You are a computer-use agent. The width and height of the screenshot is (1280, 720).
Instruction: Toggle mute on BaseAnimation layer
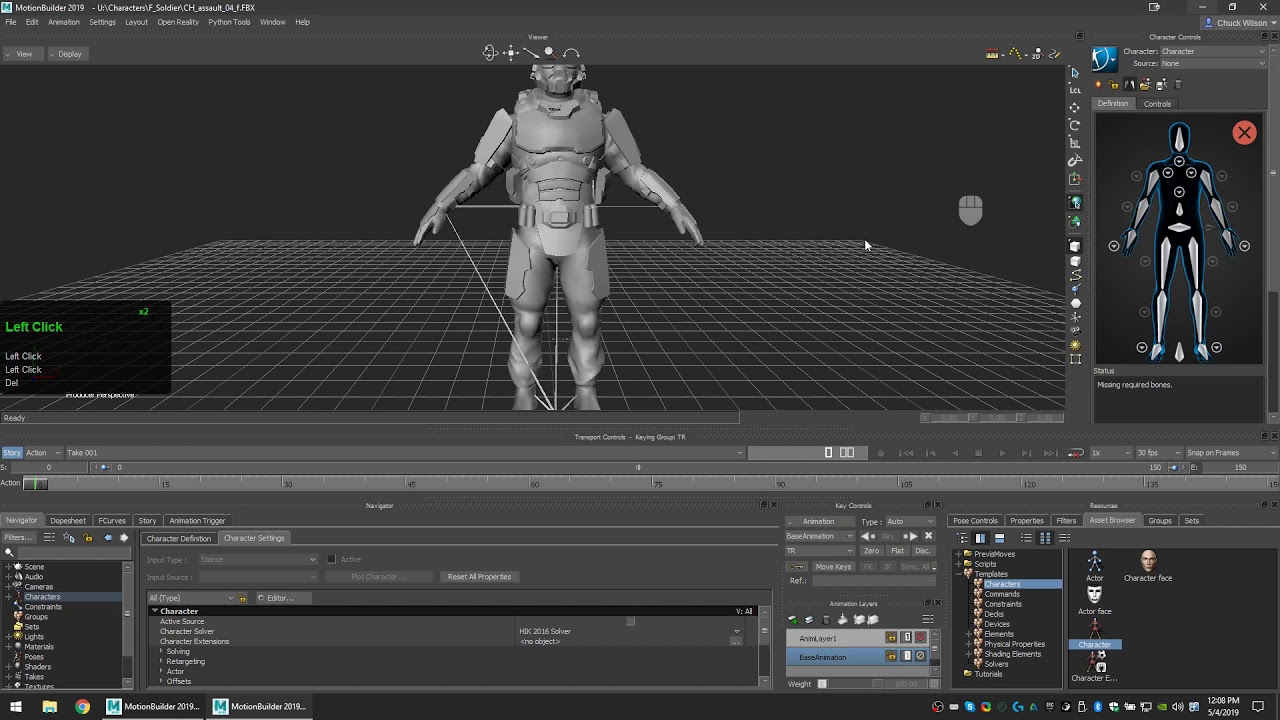click(920, 657)
